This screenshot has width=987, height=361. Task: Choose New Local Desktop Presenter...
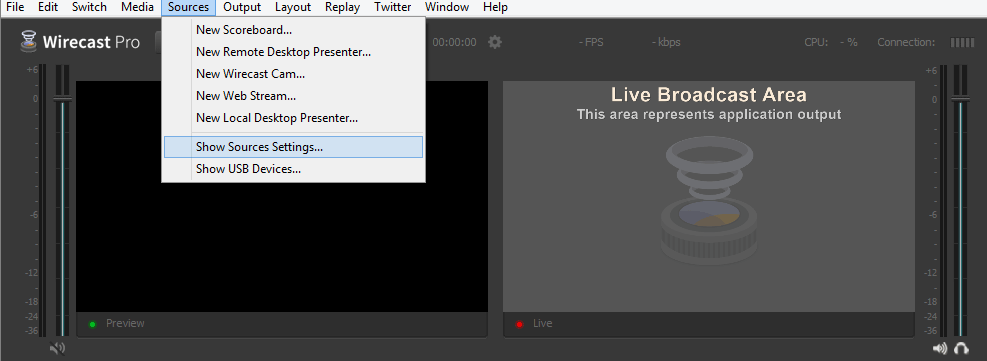pos(293,118)
